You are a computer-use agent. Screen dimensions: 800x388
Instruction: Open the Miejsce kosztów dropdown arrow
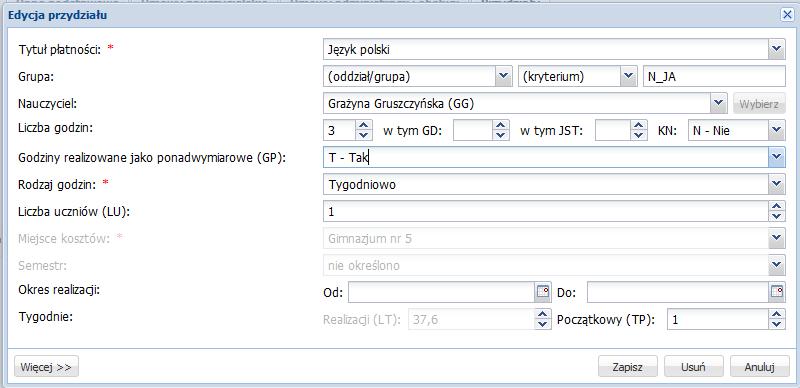point(777,238)
